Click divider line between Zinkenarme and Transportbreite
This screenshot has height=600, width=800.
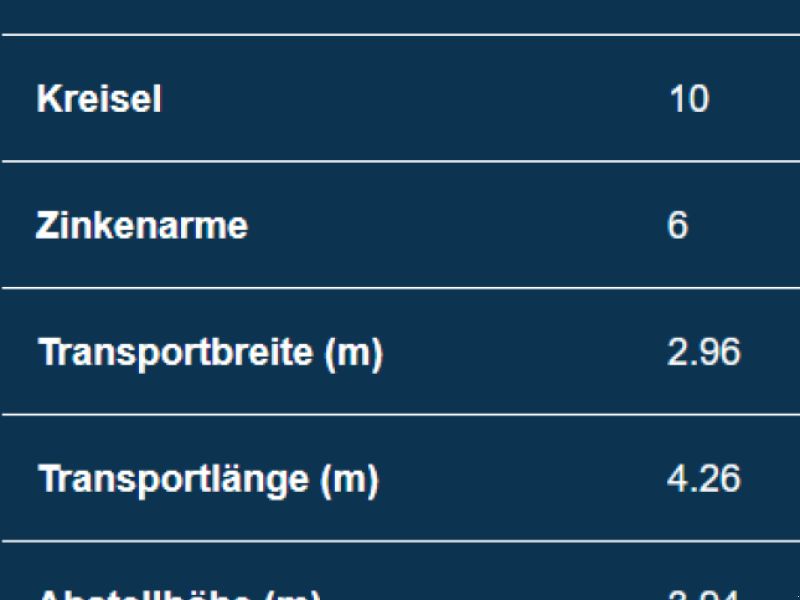(x=400, y=288)
